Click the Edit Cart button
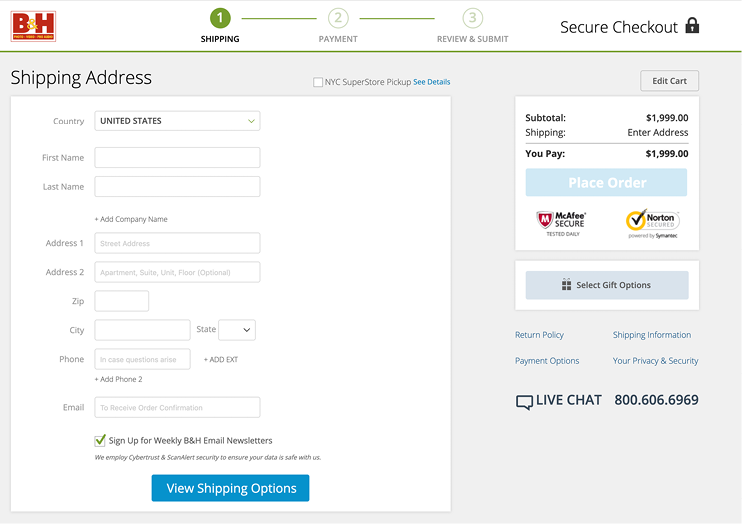742x524 pixels. pyautogui.click(x=669, y=81)
